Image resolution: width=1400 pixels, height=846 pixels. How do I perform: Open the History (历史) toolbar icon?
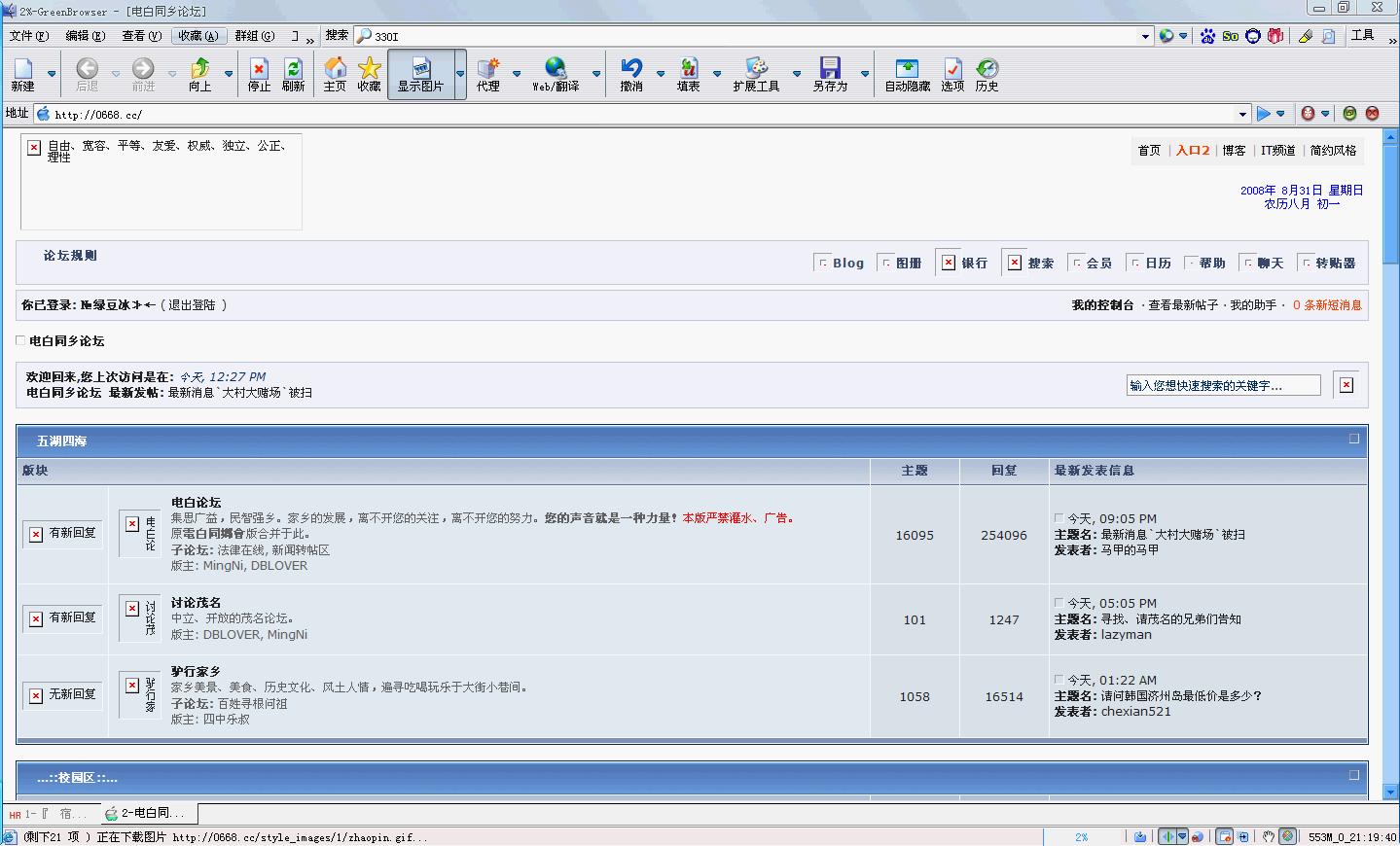pyautogui.click(x=987, y=74)
